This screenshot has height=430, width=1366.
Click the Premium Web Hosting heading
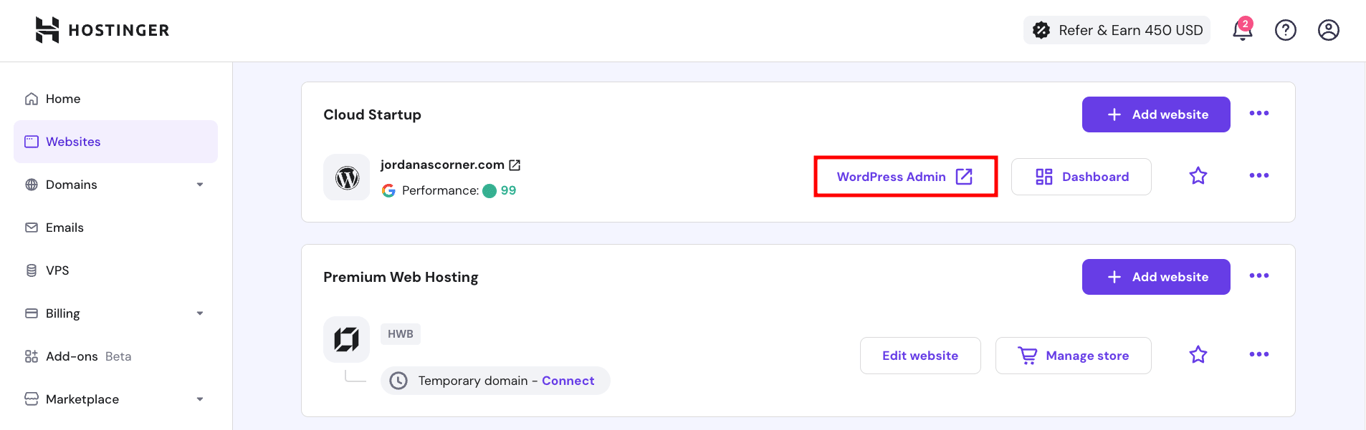(x=401, y=277)
